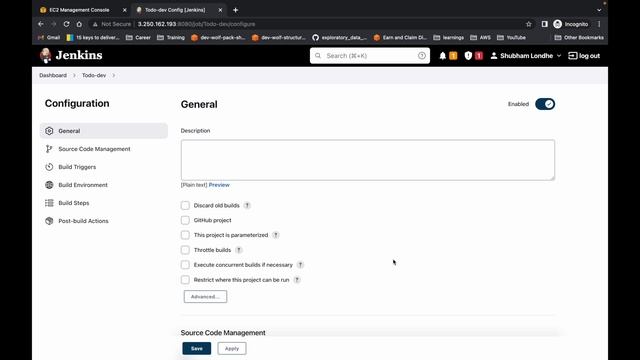Check Discard old builds
Screen dimensions: 640x360
coord(185,205)
